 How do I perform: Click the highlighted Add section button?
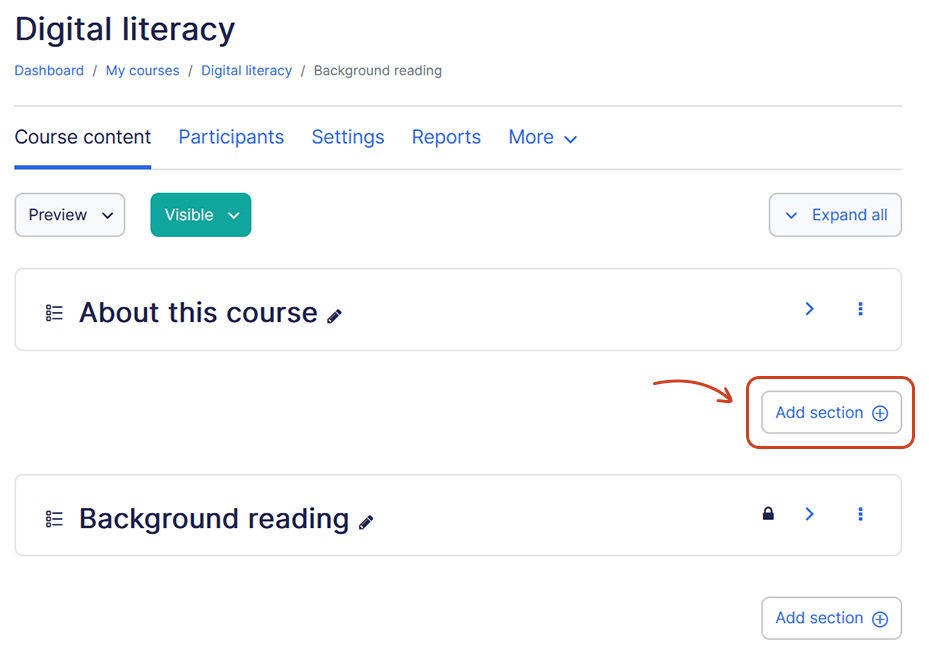[x=831, y=412]
